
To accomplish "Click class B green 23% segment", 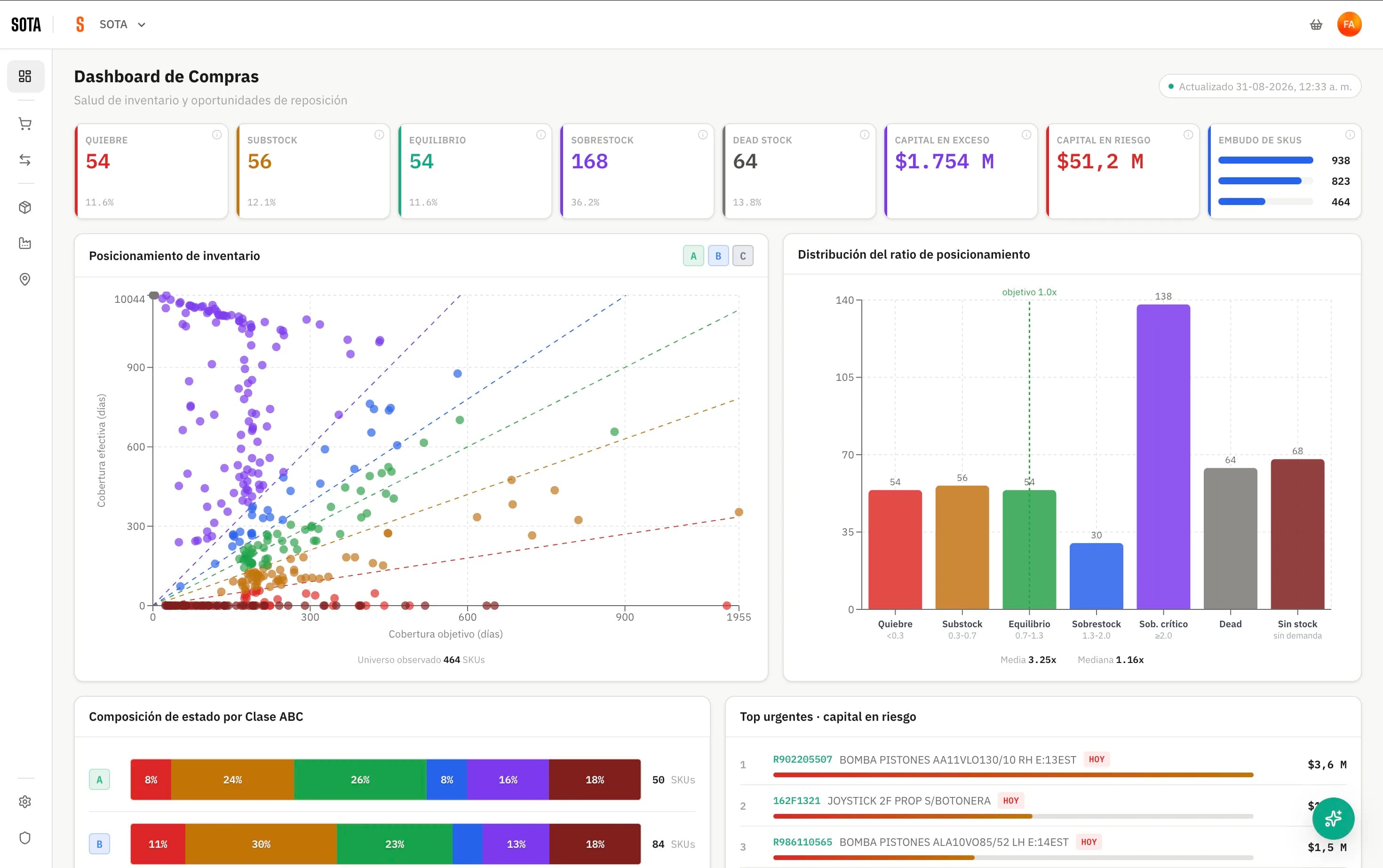I will point(395,844).
